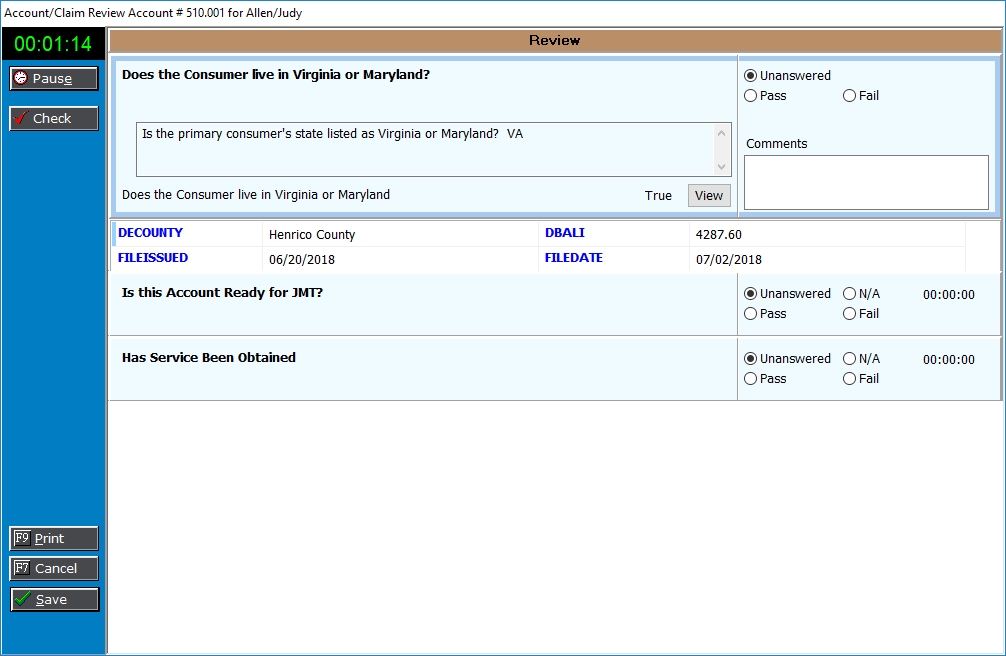Viewport: 1006px width, 656px height.
Task: Click the Review header bar
Action: point(554,41)
